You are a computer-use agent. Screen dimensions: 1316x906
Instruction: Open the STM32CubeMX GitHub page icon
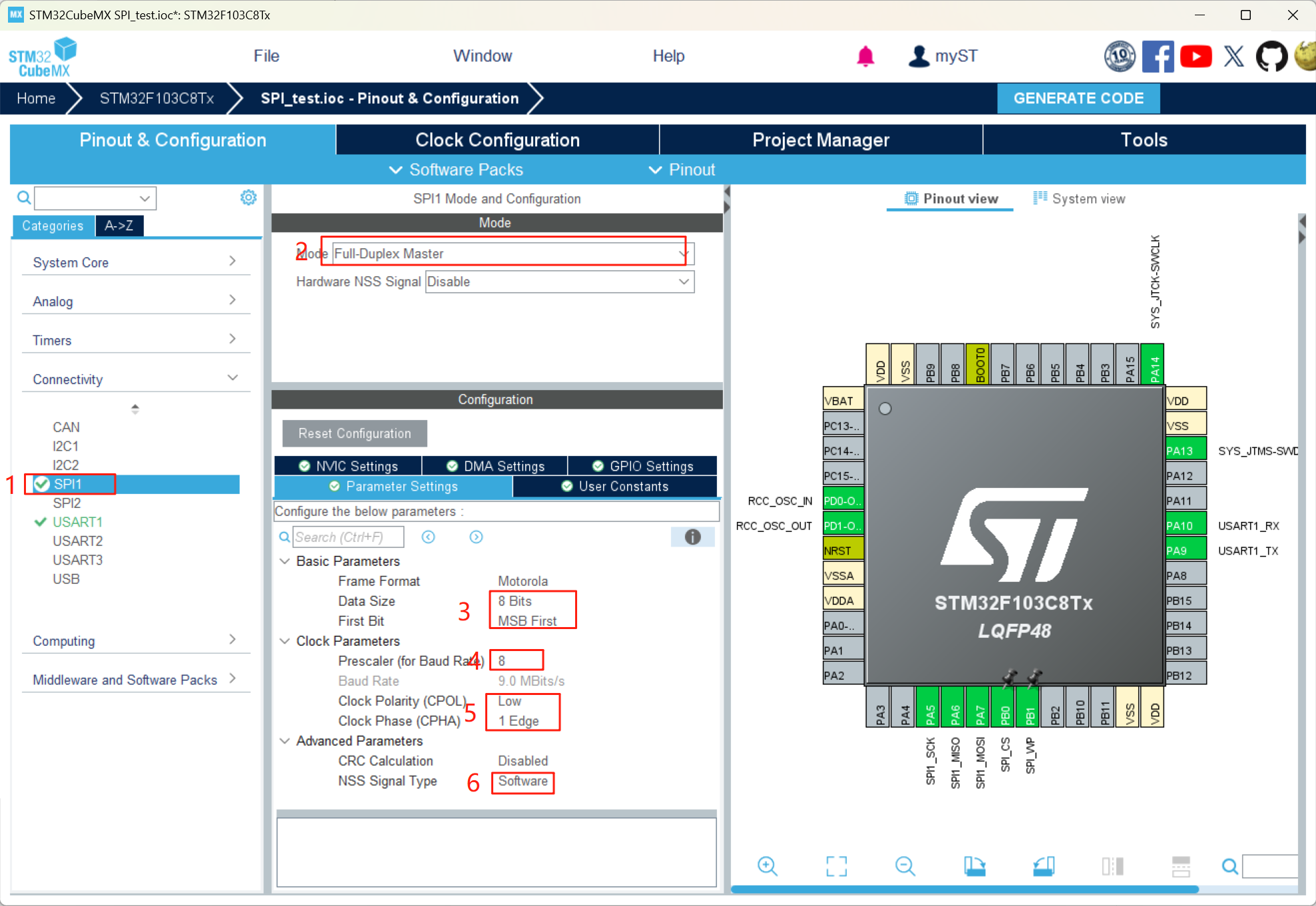(1271, 56)
